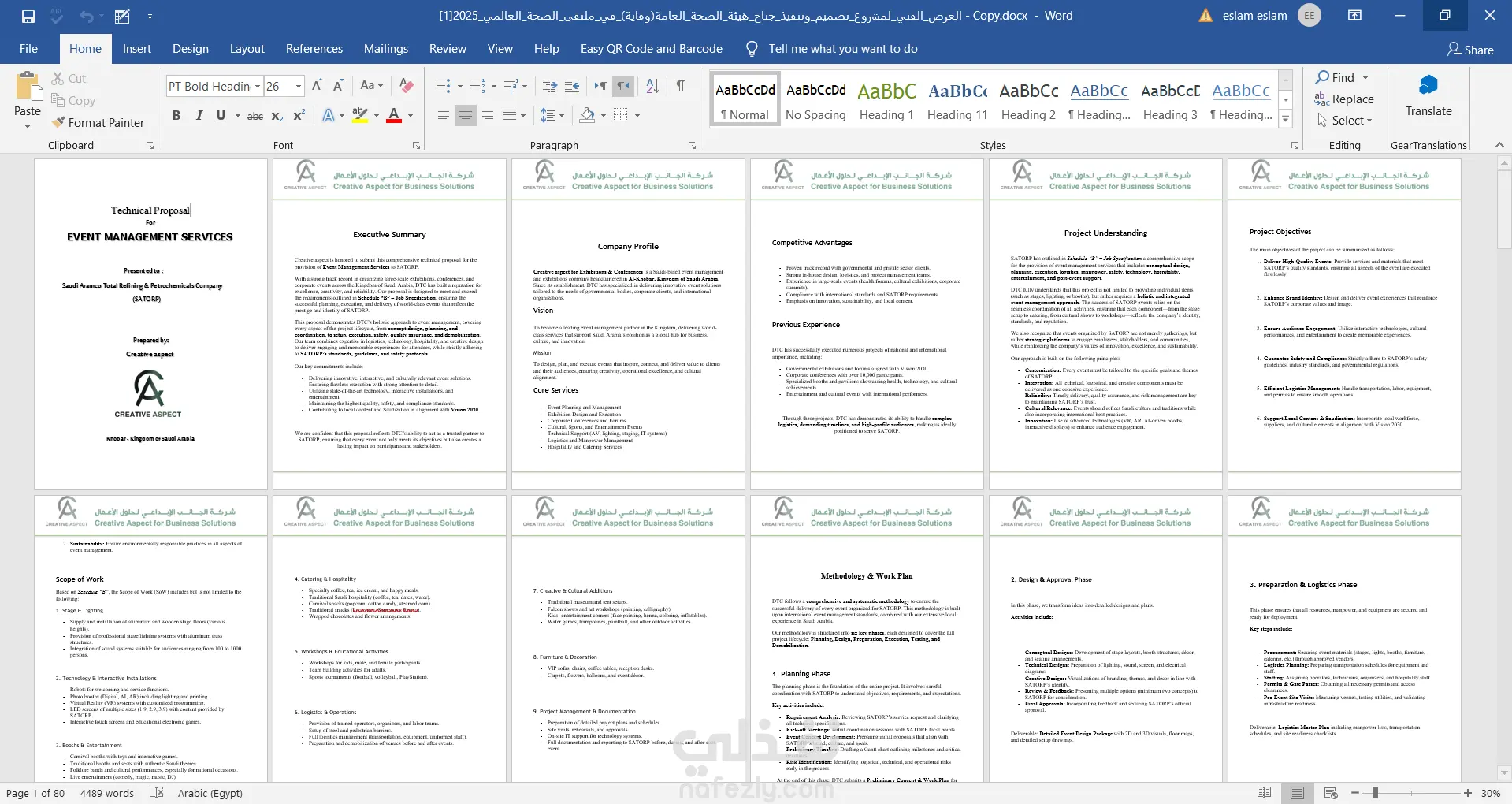Toggle Show/Hide paragraph marks
Screen dimensions: 1512x804
(681, 86)
